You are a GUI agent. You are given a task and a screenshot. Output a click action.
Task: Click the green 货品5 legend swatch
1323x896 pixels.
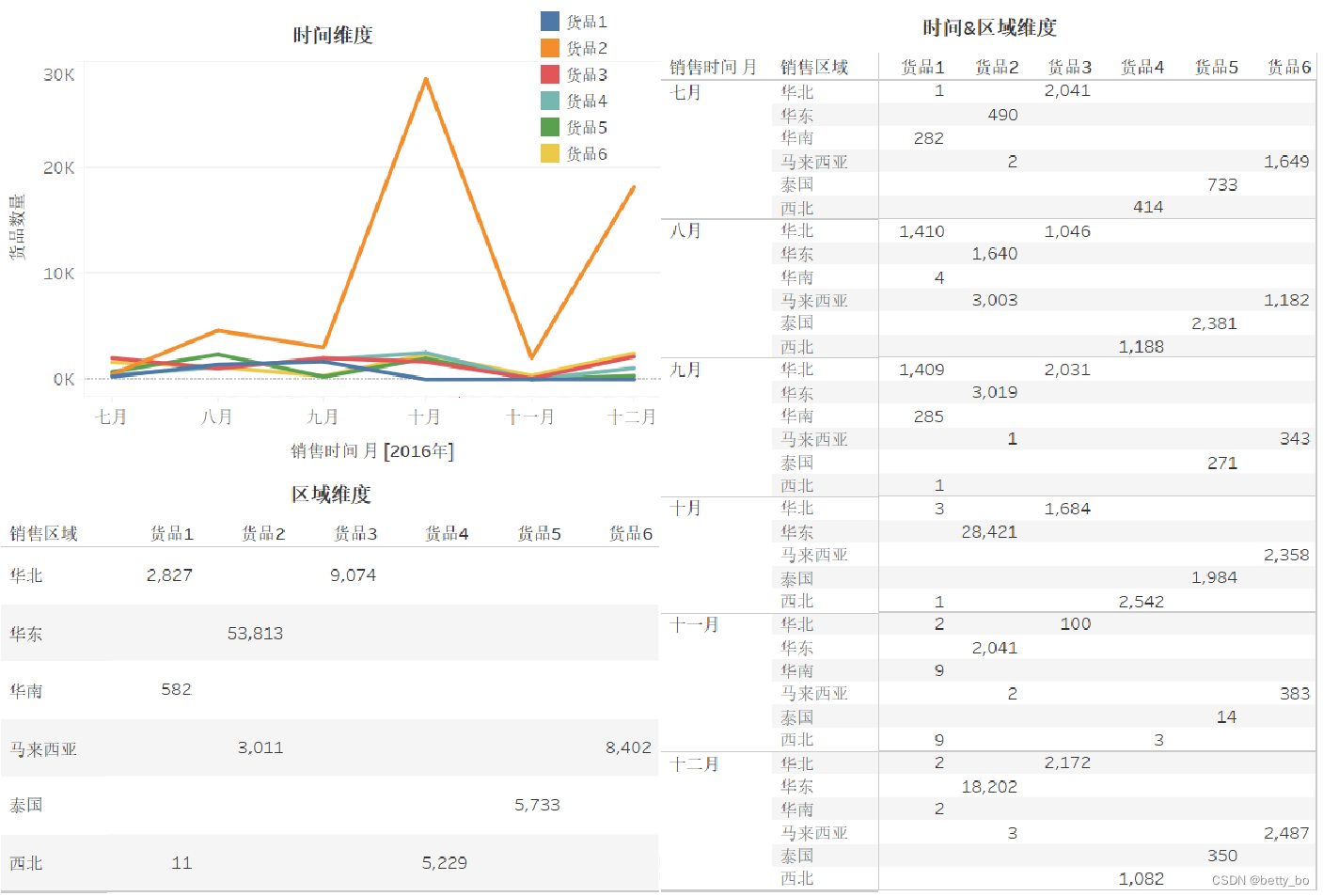click(x=550, y=126)
